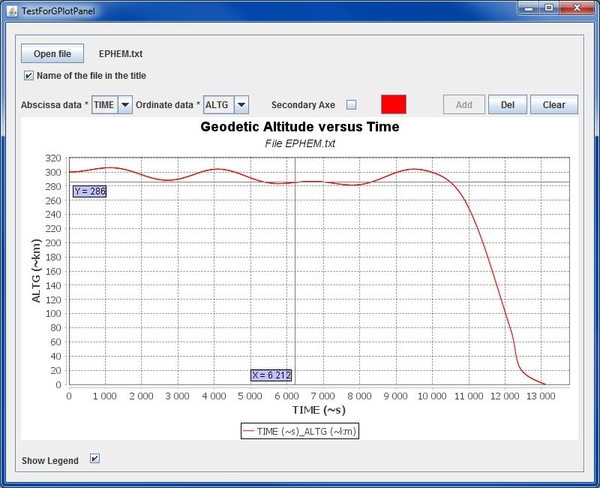Toggle 'Name of the file in the title' checkbox
This screenshot has width=600, height=488.
[29, 75]
